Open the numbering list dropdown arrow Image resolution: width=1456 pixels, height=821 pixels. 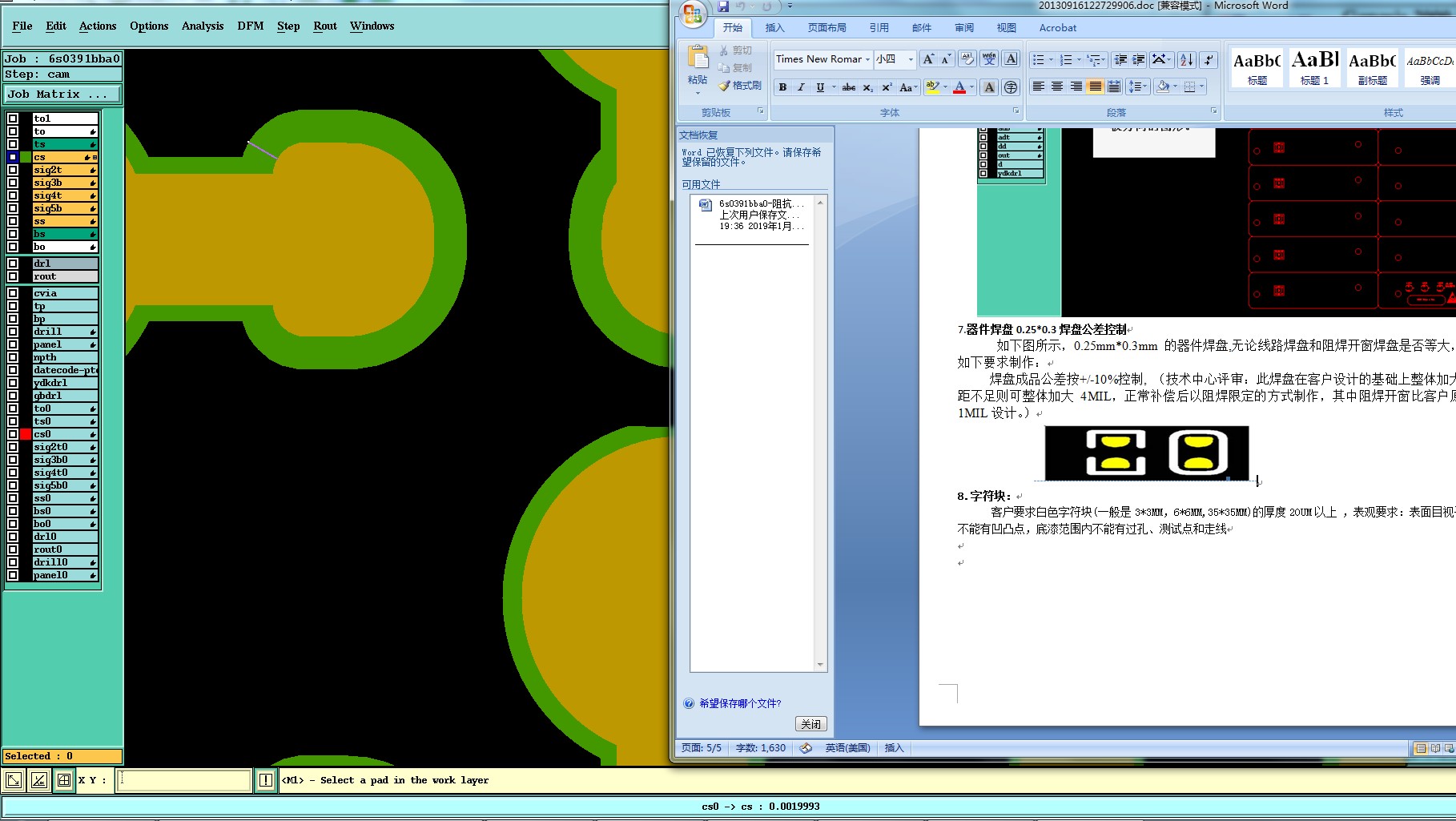pyautogui.click(x=1079, y=60)
